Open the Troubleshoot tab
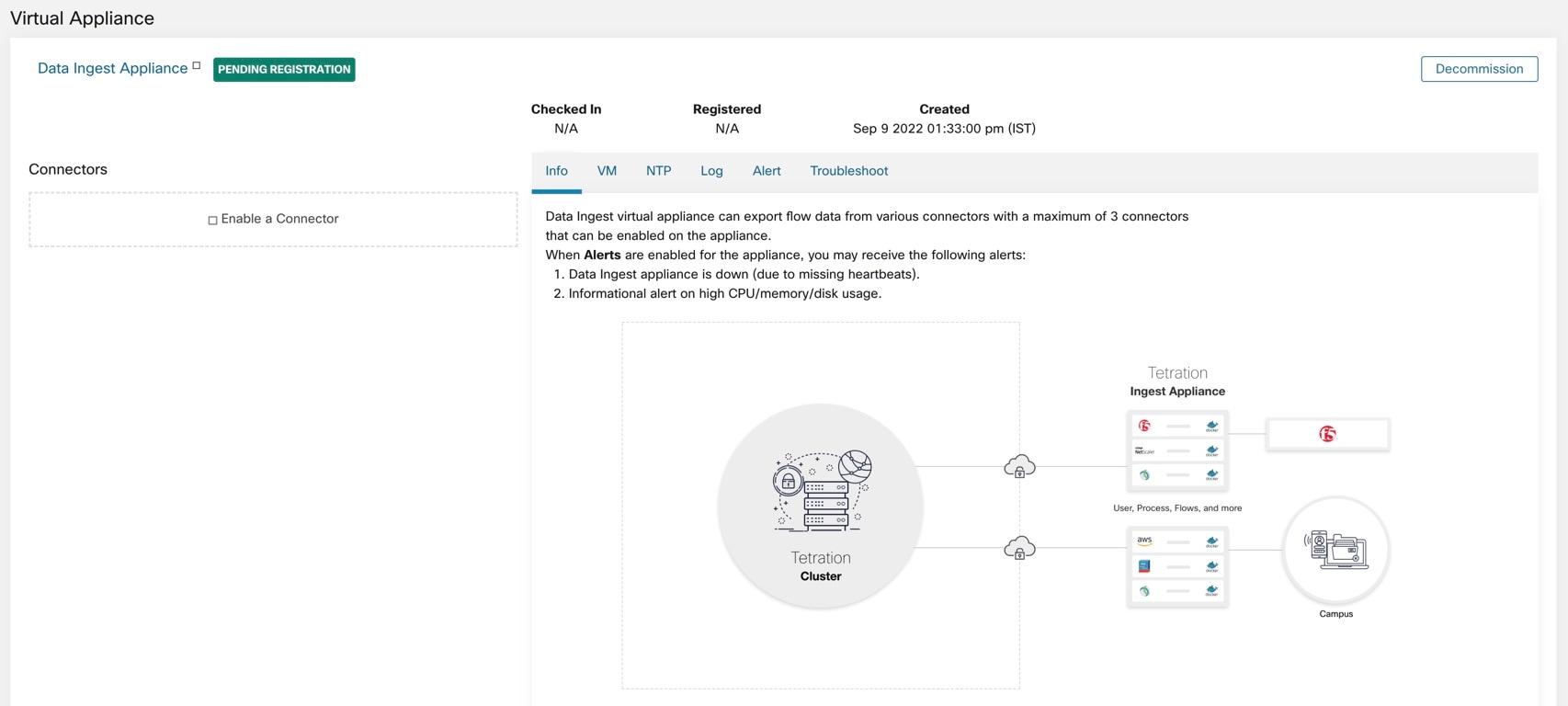 pyautogui.click(x=848, y=171)
